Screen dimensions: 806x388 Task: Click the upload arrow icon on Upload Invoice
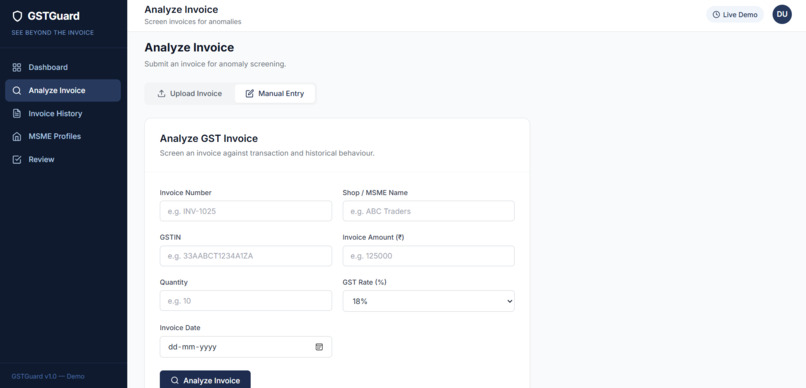click(x=161, y=94)
